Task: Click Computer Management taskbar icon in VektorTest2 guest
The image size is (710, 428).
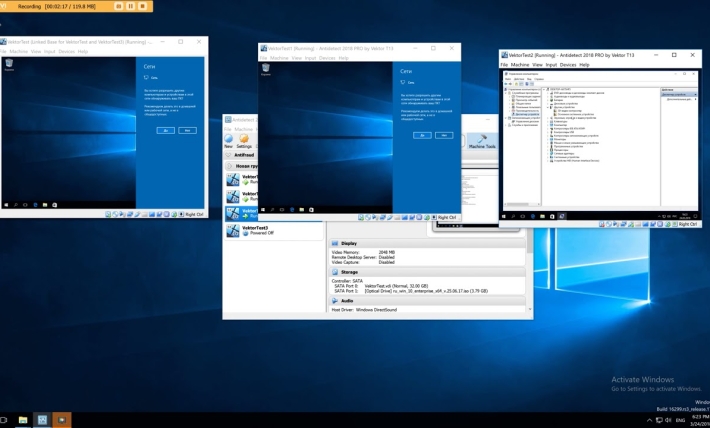Action: click(x=561, y=216)
